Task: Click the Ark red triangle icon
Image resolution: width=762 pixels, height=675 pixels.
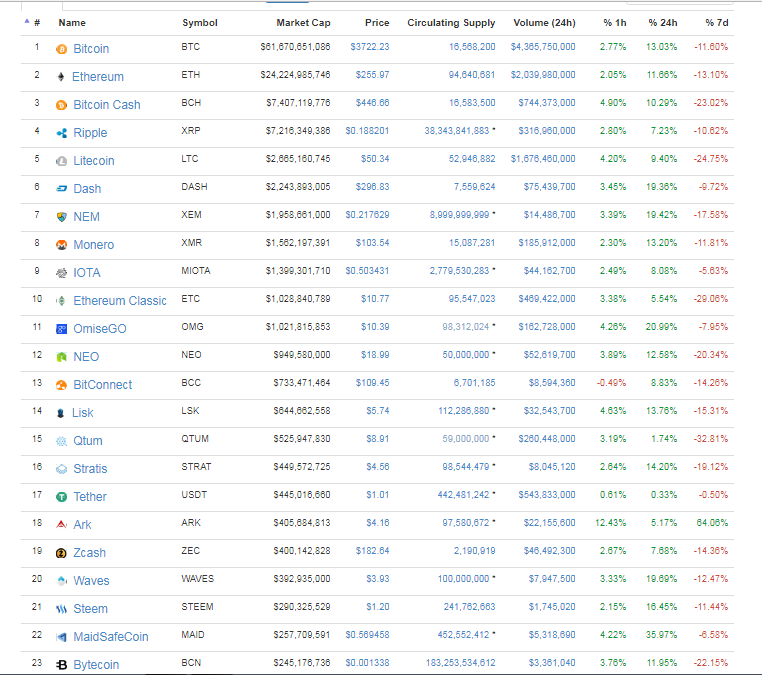Action: point(61,525)
